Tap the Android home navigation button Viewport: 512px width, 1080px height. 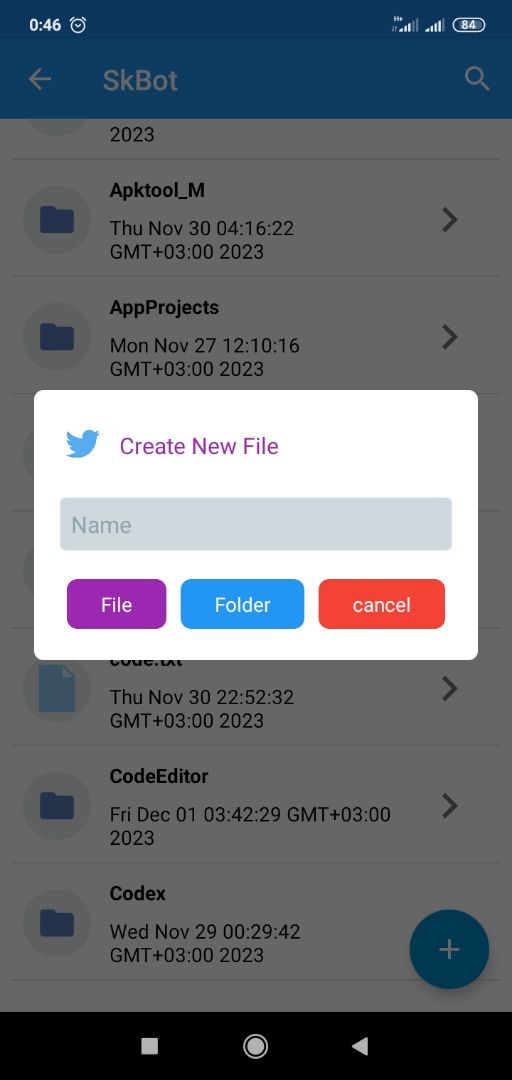(256, 1046)
